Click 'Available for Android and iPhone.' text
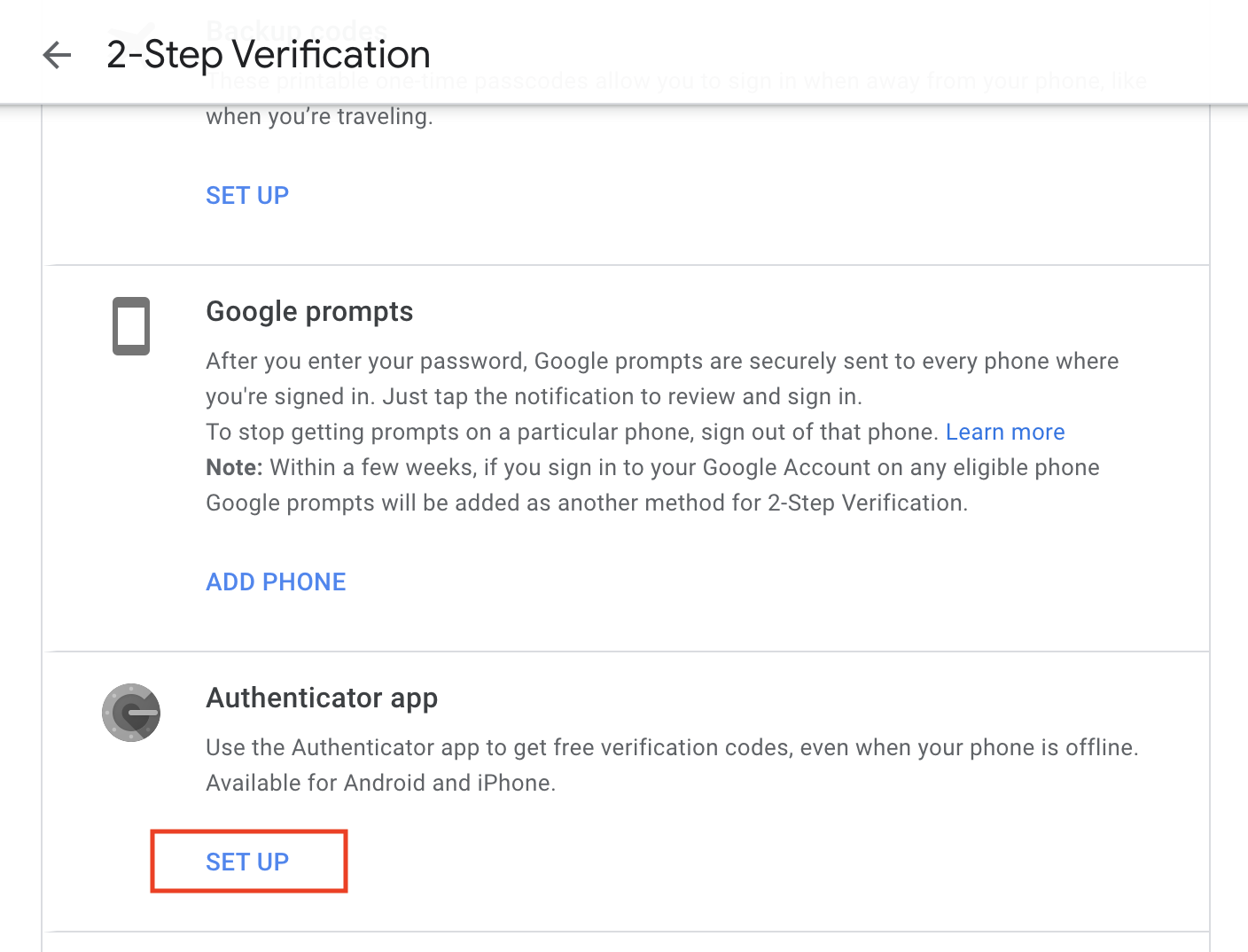The height and width of the screenshot is (952, 1248). click(381, 783)
